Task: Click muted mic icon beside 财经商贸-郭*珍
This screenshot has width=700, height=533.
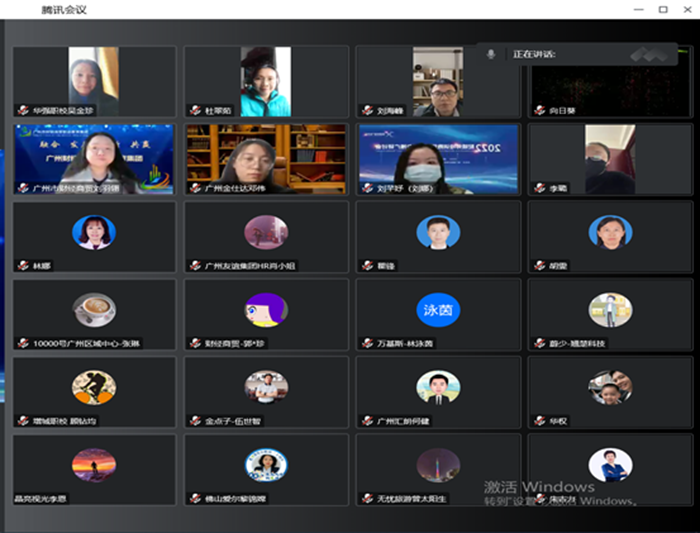Action: tap(195, 343)
